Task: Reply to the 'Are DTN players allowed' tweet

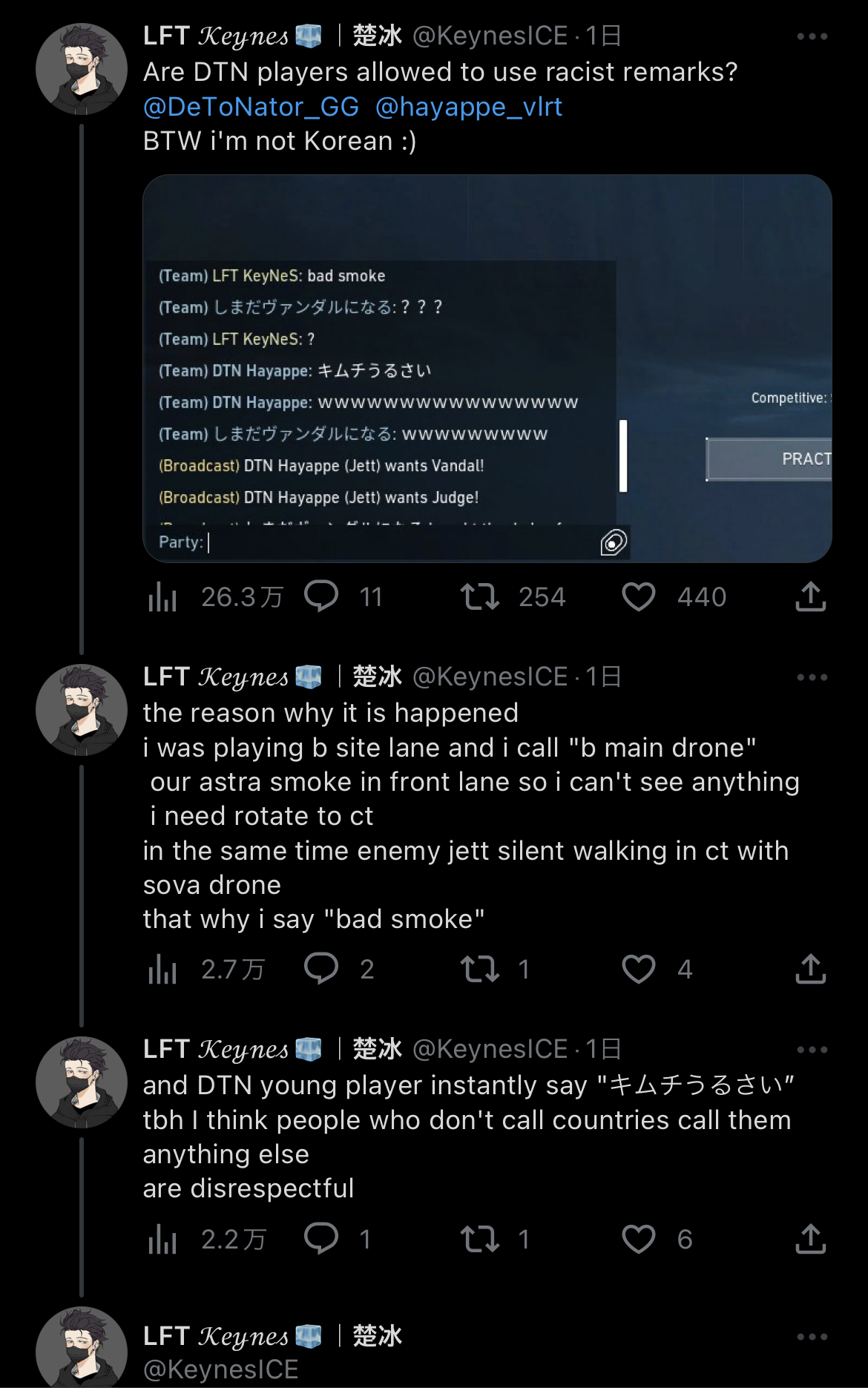Action: click(321, 596)
